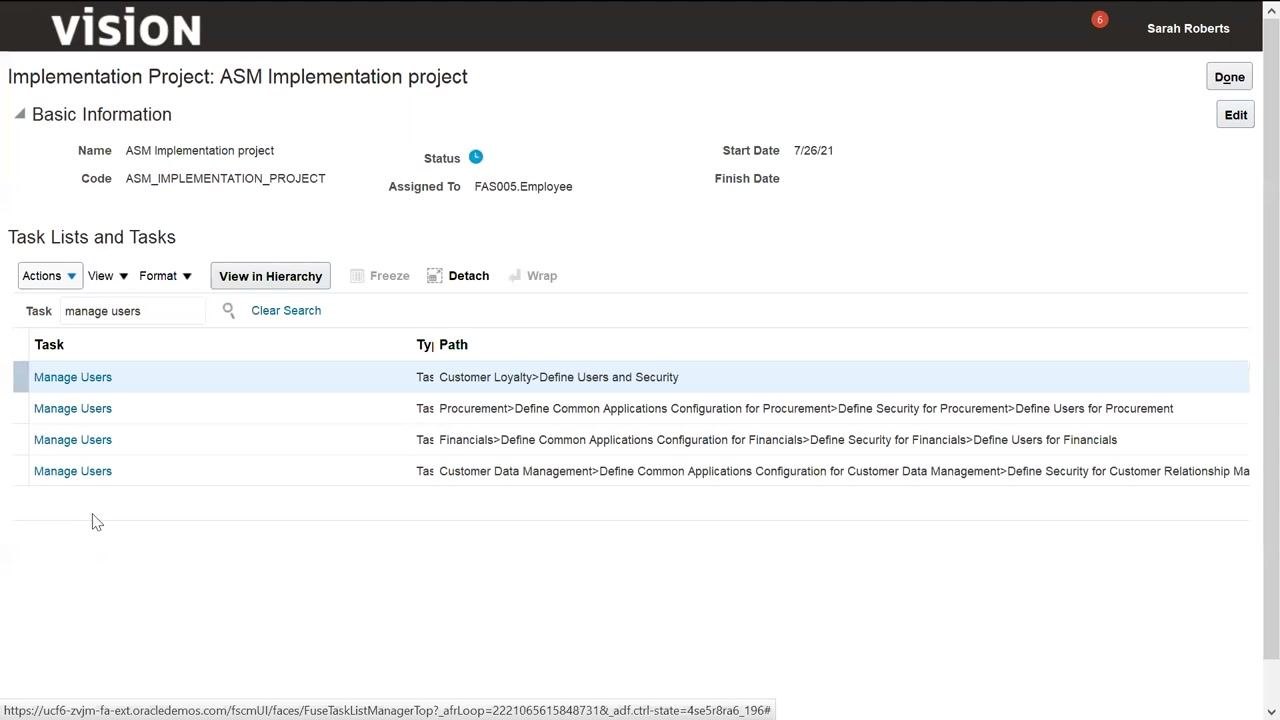This screenshot has width=1280, height=720.
Task: Click the Edit button
Action: tap(1235, 115)
